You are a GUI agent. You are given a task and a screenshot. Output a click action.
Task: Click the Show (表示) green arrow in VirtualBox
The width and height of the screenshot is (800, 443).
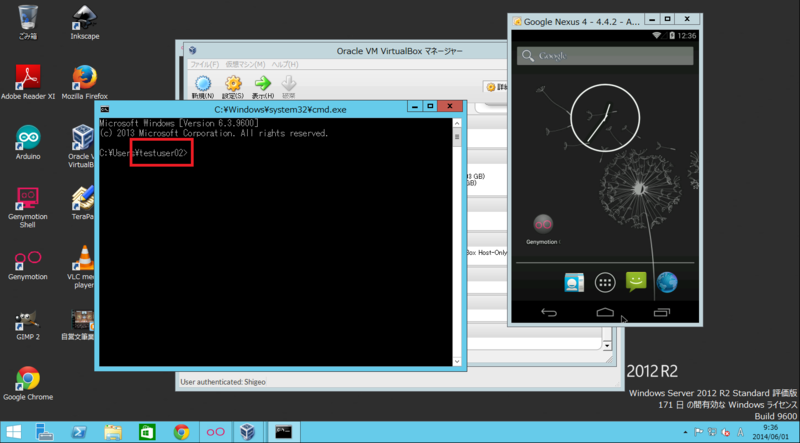[x=263, y=87]
